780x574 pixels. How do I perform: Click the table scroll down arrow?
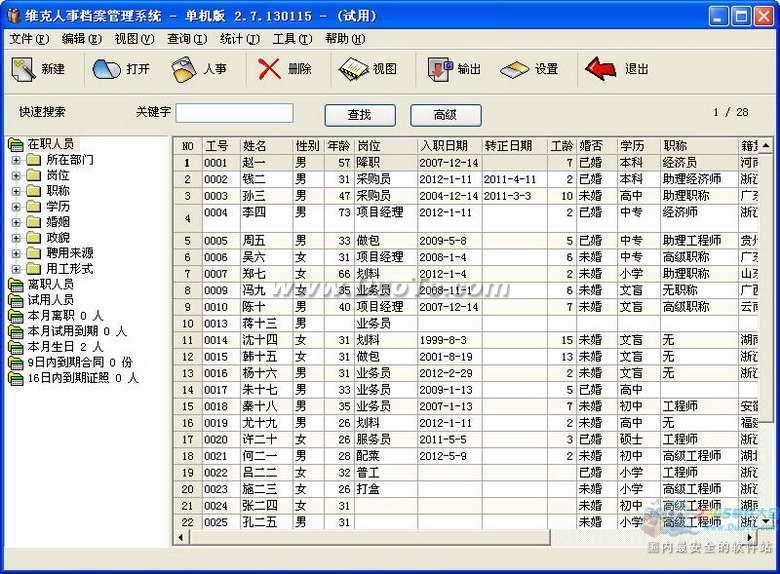pos(766,522)
